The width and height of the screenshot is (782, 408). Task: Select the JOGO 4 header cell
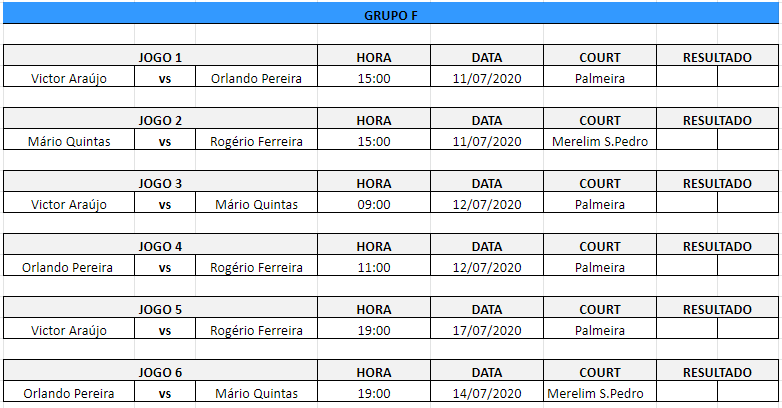(160, 247)
